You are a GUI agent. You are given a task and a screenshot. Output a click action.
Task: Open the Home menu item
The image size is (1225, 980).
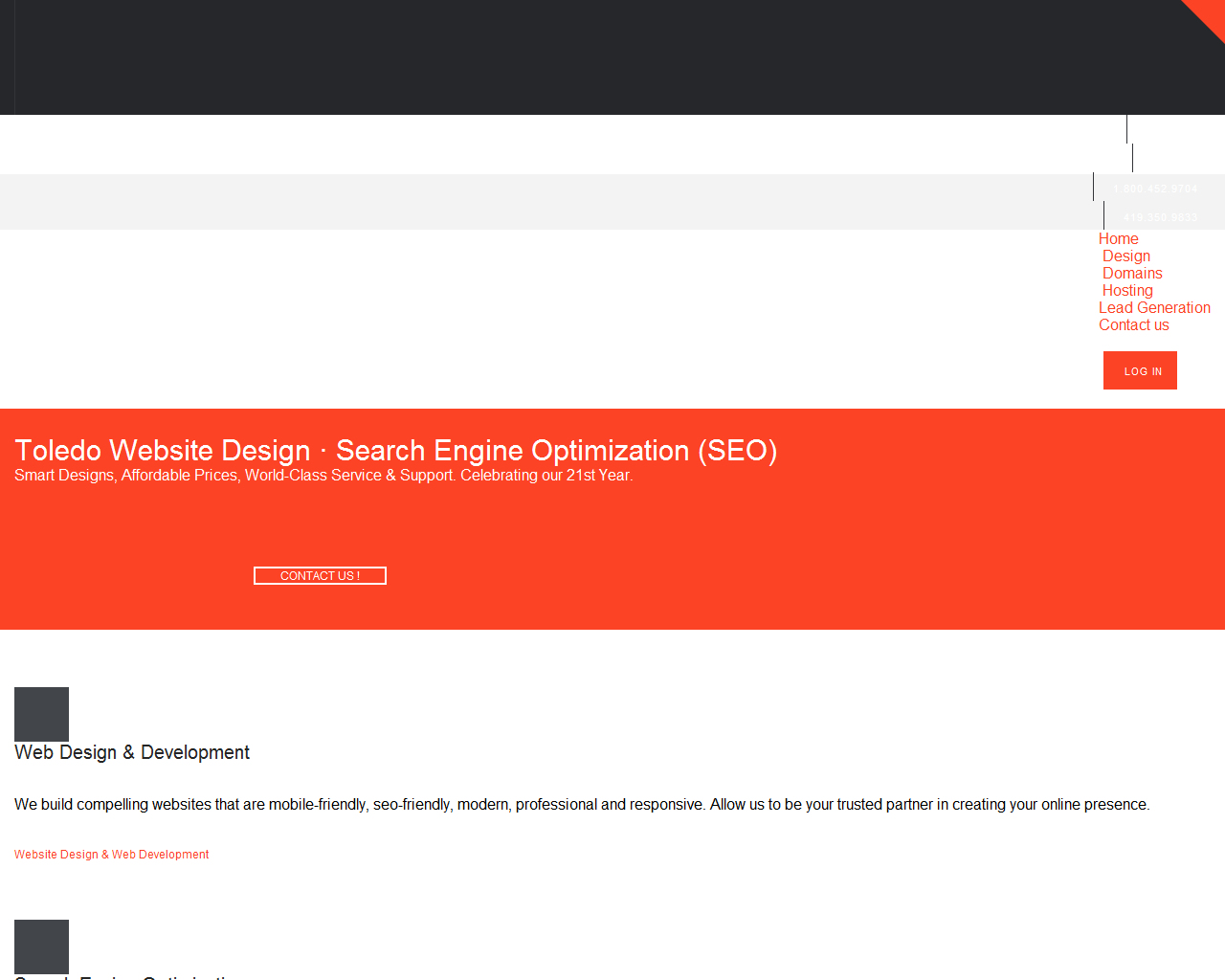(1118, 239)
